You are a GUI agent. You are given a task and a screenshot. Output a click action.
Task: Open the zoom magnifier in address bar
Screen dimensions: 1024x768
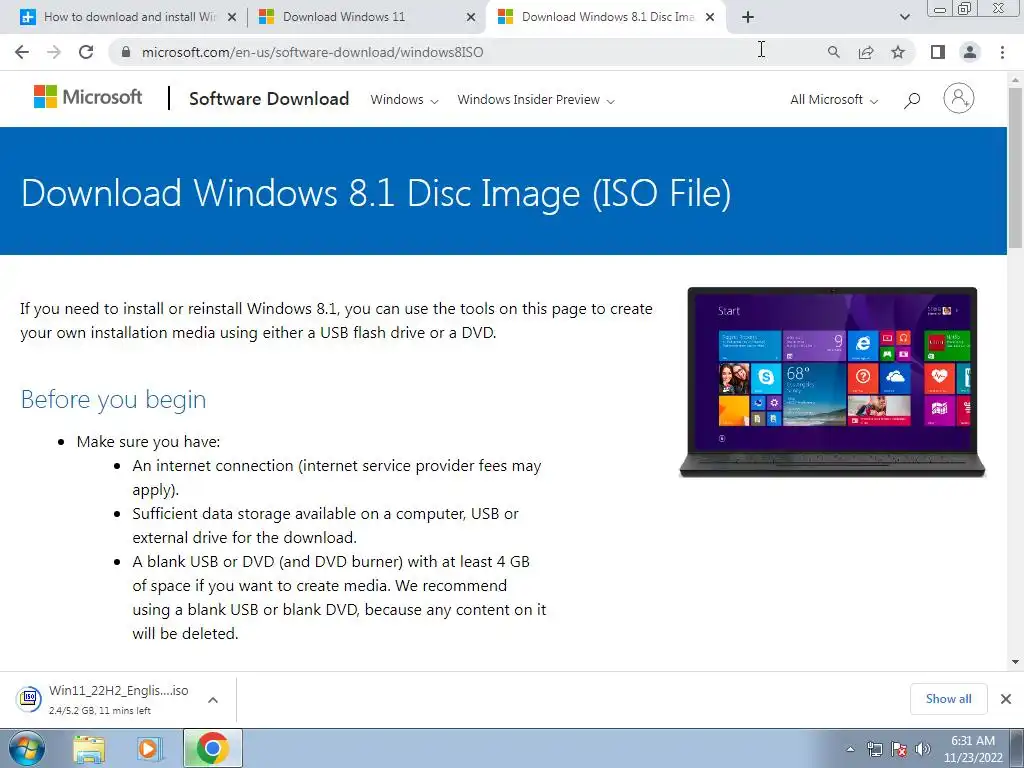pos(833,52)
